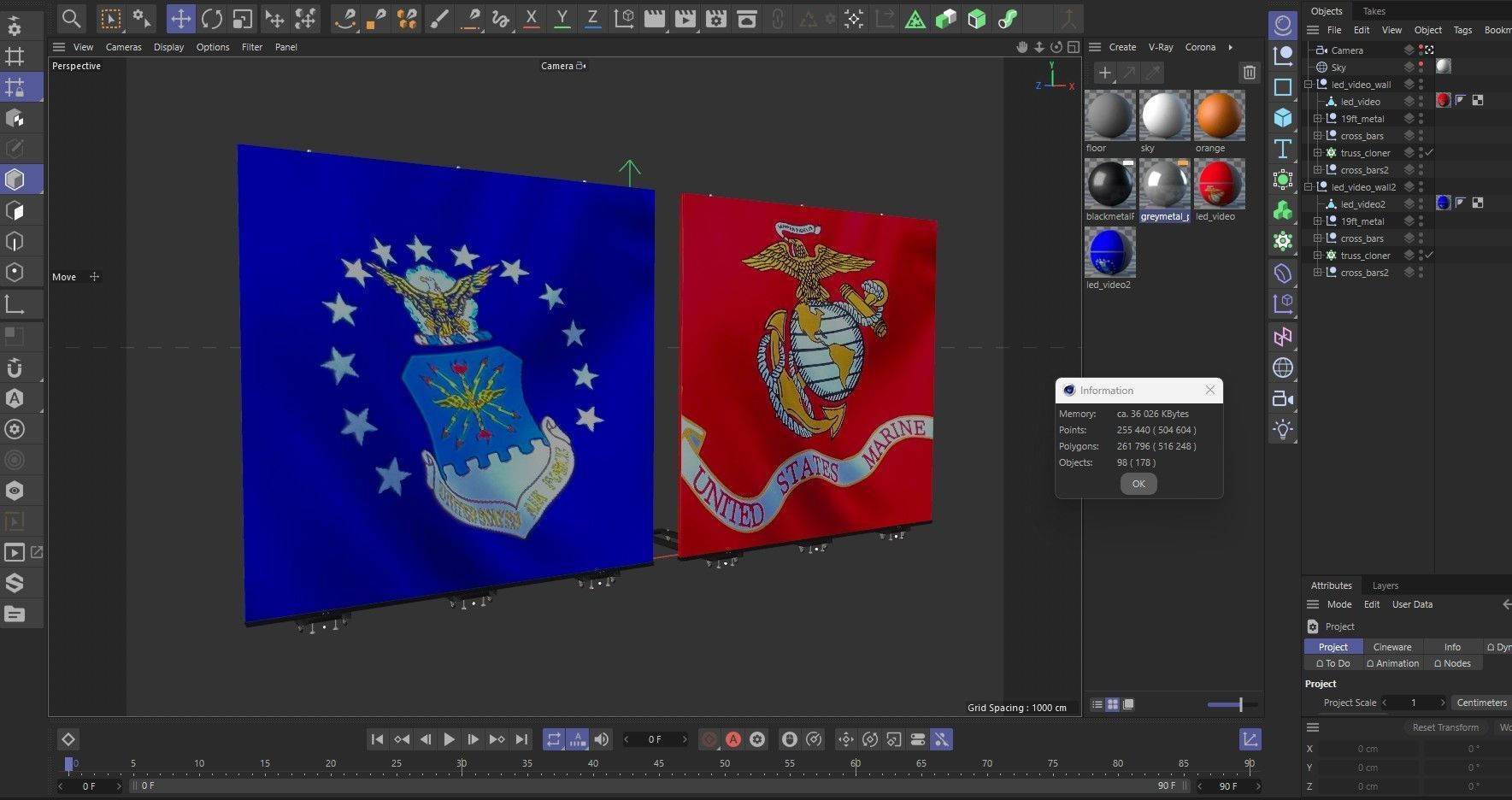The image size is (1512, 800).
Task: Select the Move tool in top toolbar
Action: coord(180,19)
